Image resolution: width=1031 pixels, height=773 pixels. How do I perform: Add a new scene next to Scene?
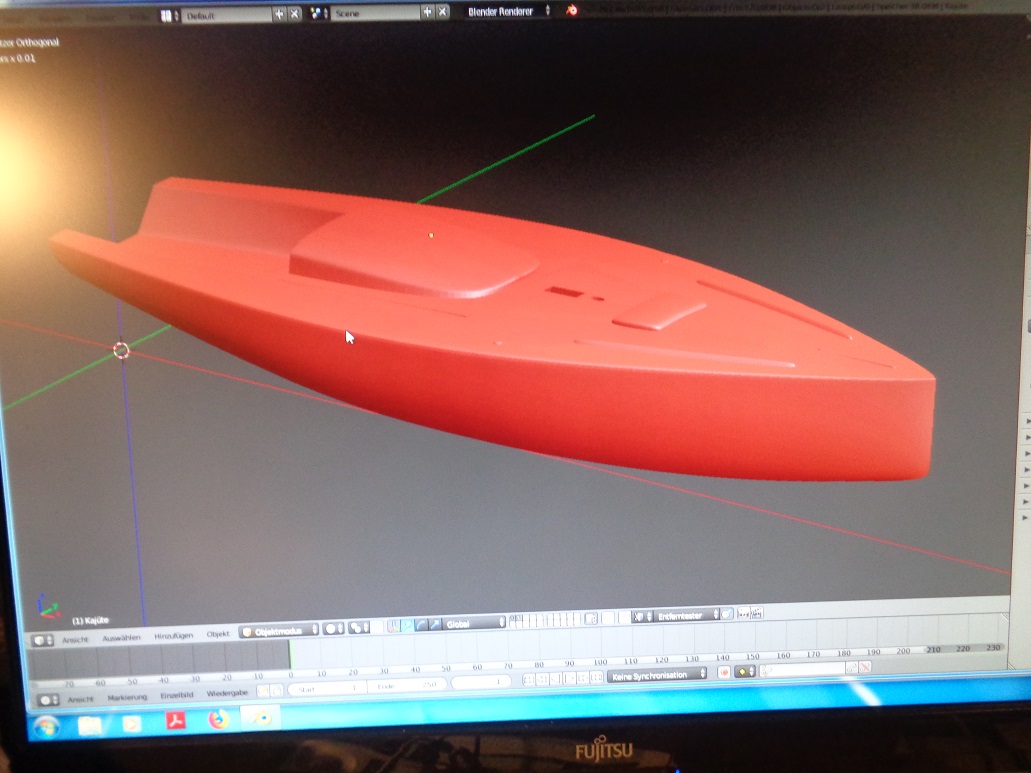click(x=427, y=12)
